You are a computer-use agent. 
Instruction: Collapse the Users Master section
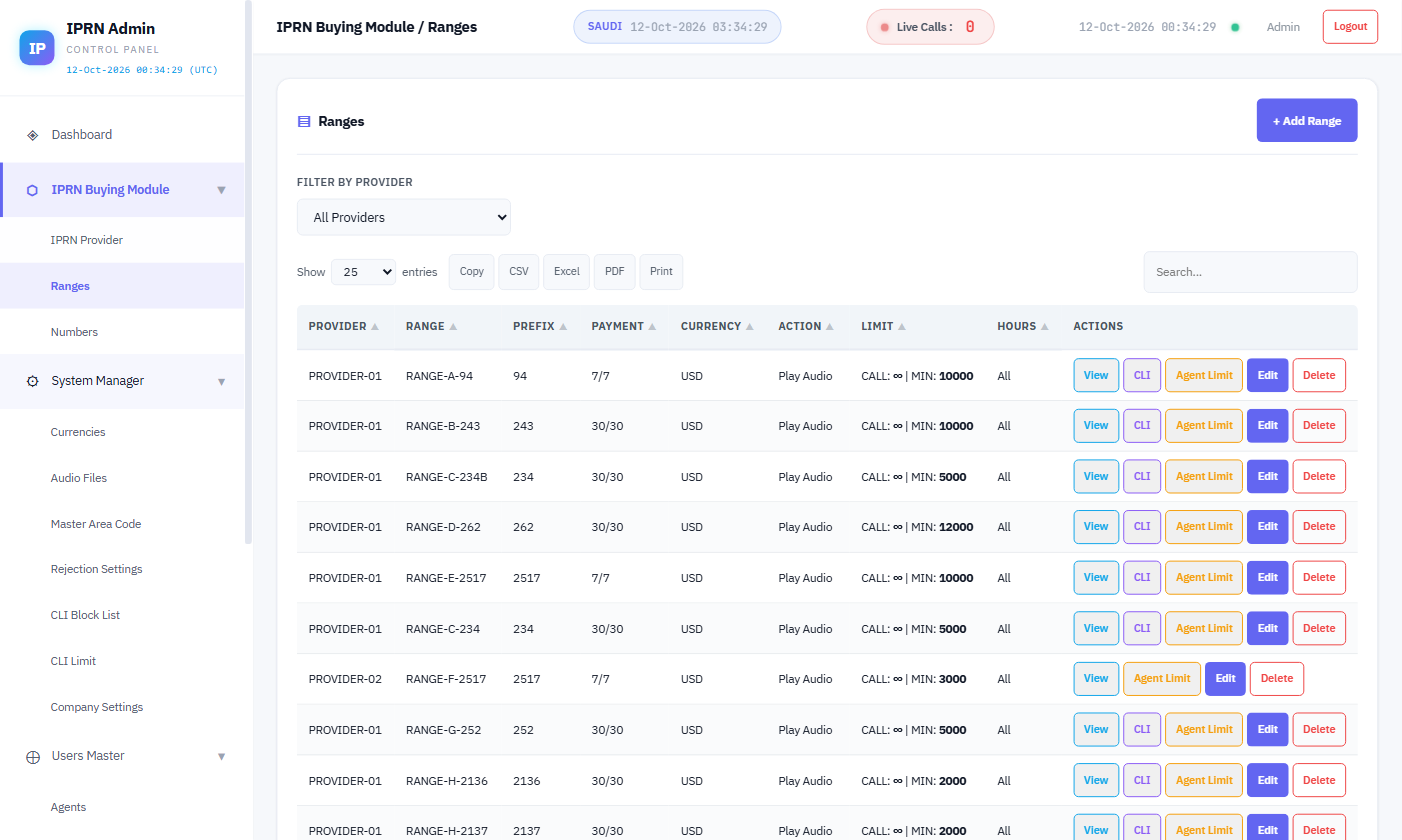click(x=221, y=757)
